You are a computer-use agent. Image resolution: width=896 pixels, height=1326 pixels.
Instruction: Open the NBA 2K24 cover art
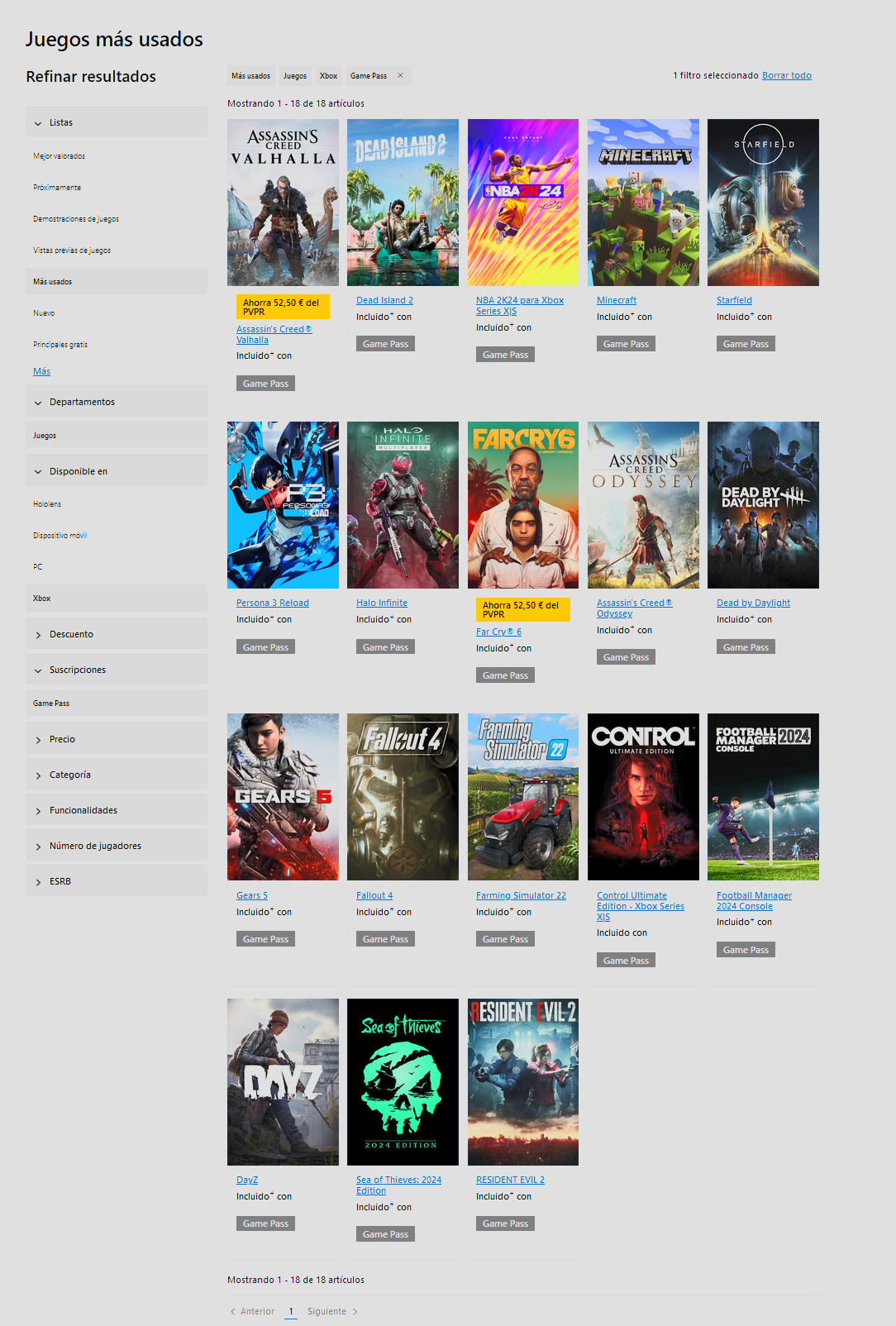tap(523, 203)
